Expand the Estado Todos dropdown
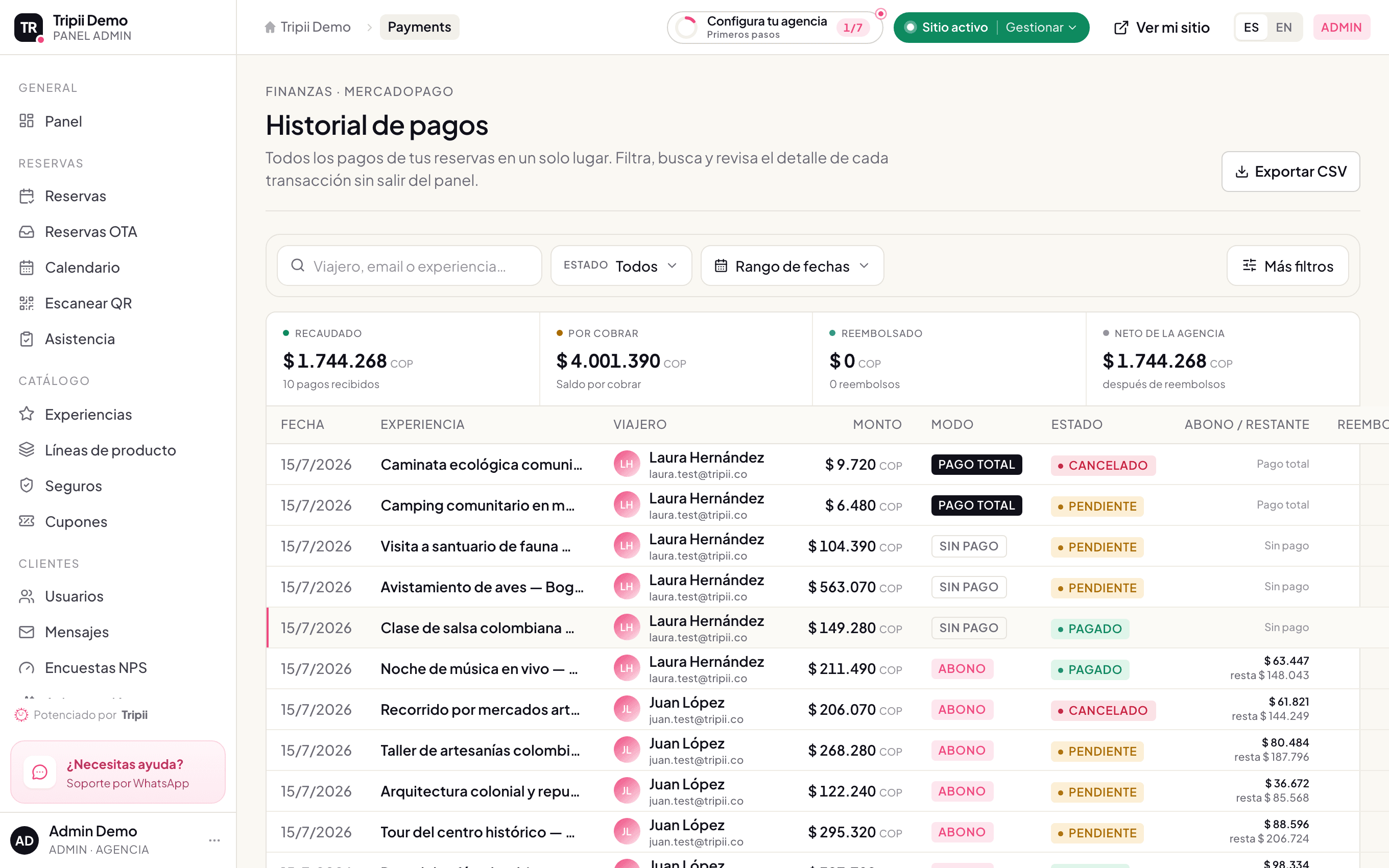The height and width of the screenshot is (868, 1389). pos(621,266)
